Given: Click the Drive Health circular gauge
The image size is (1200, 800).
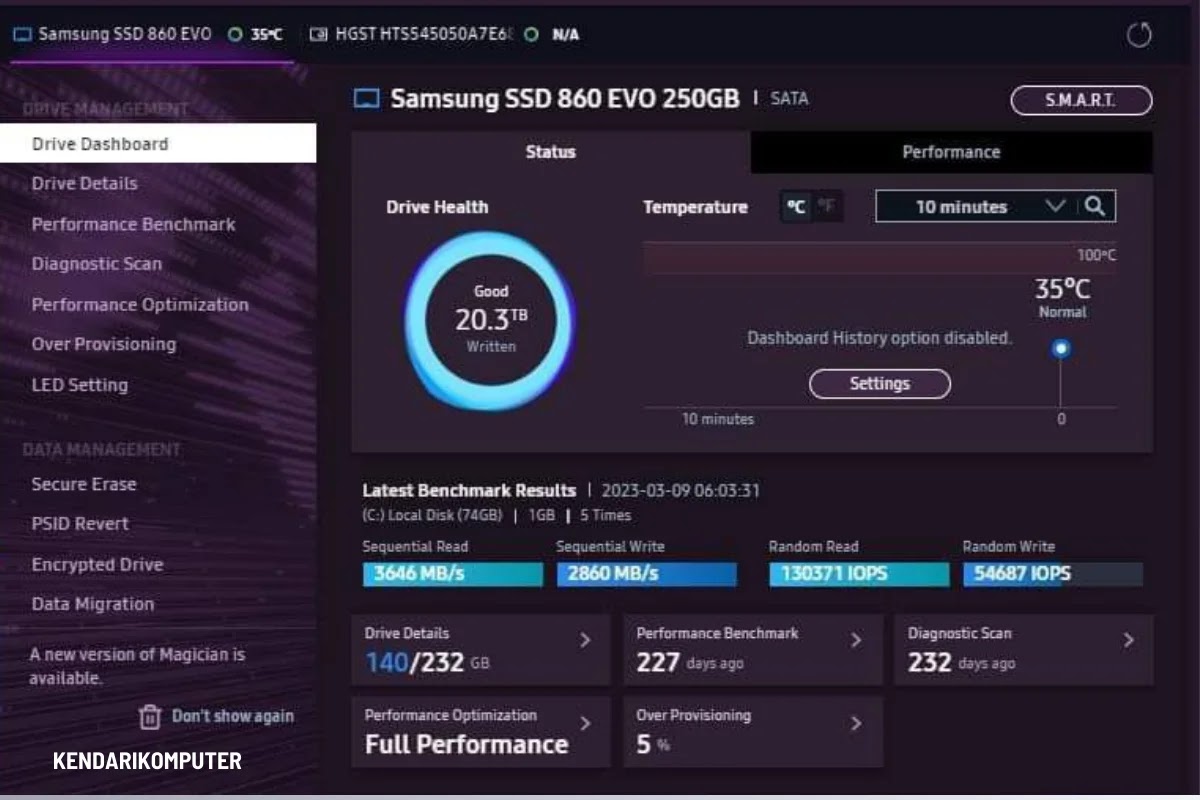Looking at the screenshot, I should coord(490,320).
